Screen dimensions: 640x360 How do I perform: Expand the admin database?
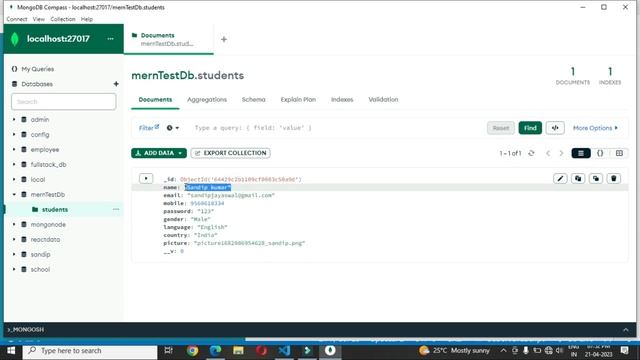click(14, 120)
